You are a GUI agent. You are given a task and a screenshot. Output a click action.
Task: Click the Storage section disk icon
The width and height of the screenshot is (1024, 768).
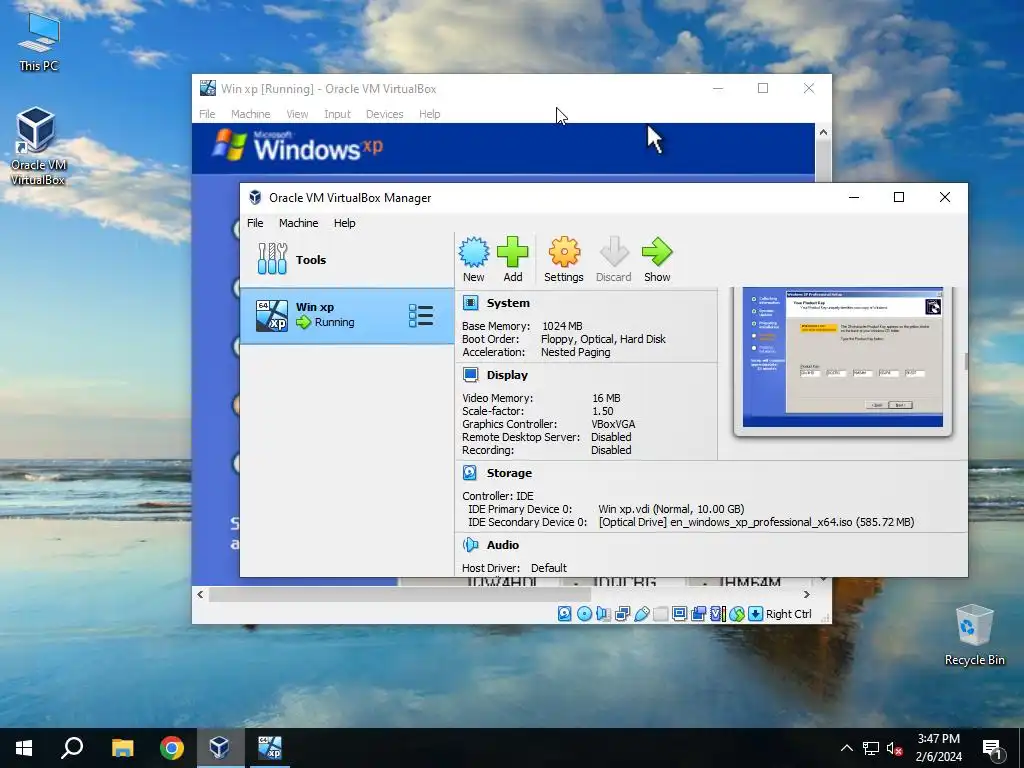tap(470, 472)
